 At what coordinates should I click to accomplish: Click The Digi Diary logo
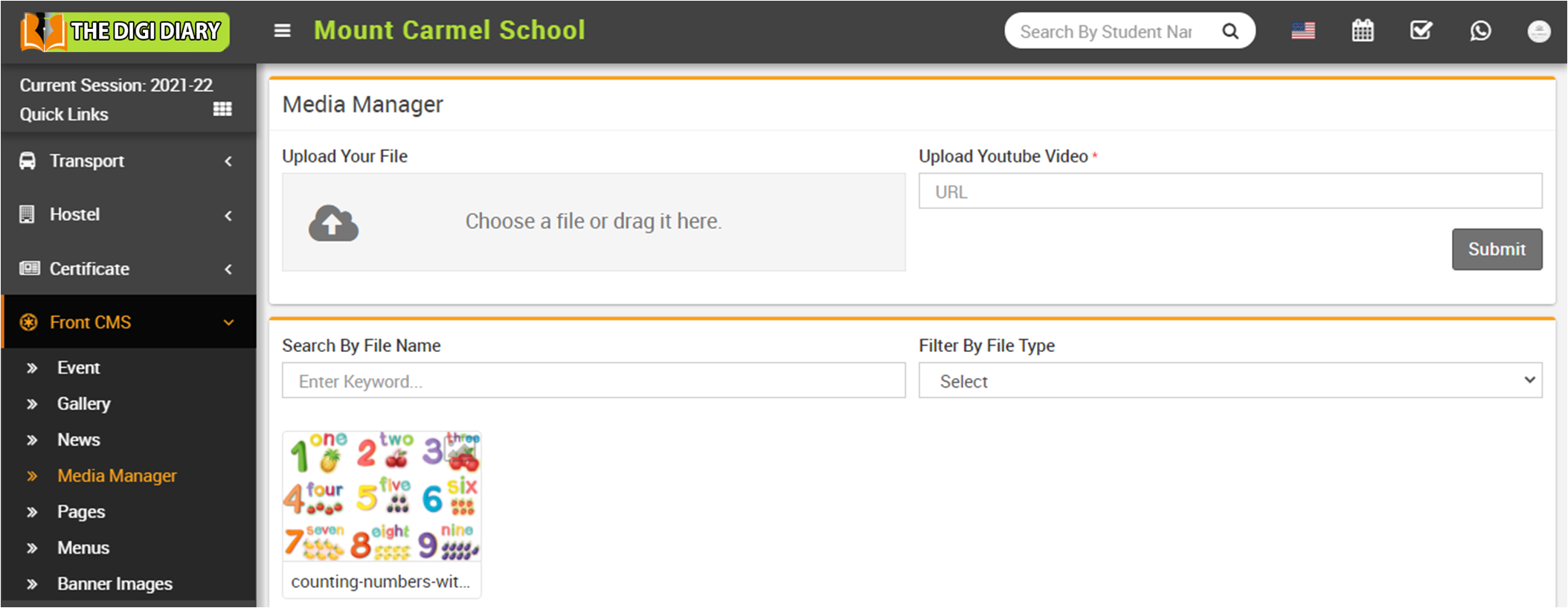coord(125,31)
